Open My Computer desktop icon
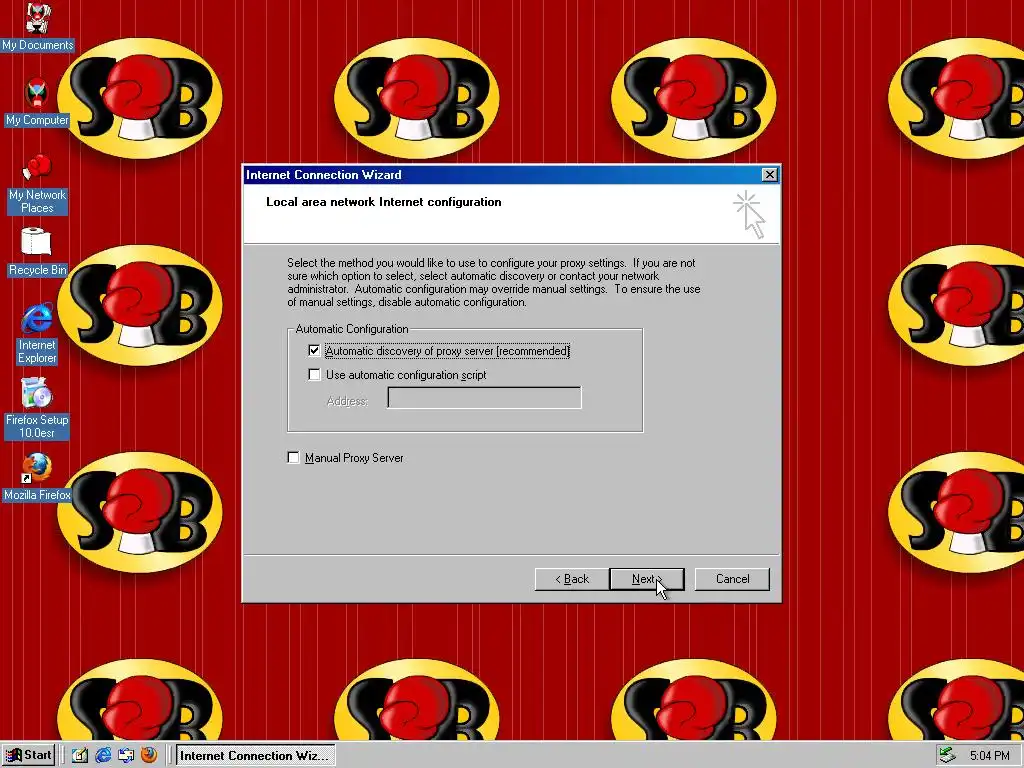 click(37, 103)
